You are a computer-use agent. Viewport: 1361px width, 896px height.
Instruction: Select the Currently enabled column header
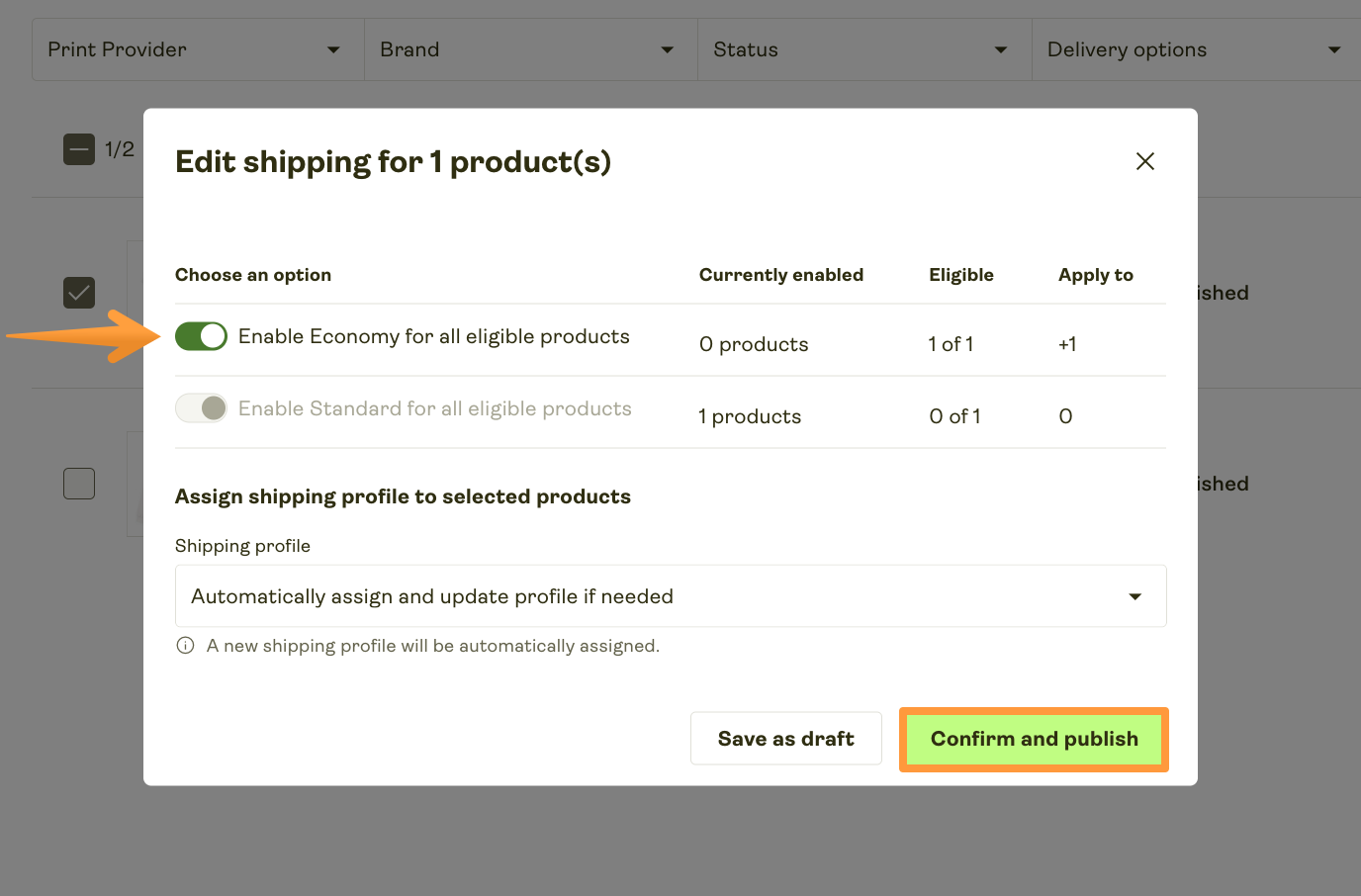tap(781, 275)
